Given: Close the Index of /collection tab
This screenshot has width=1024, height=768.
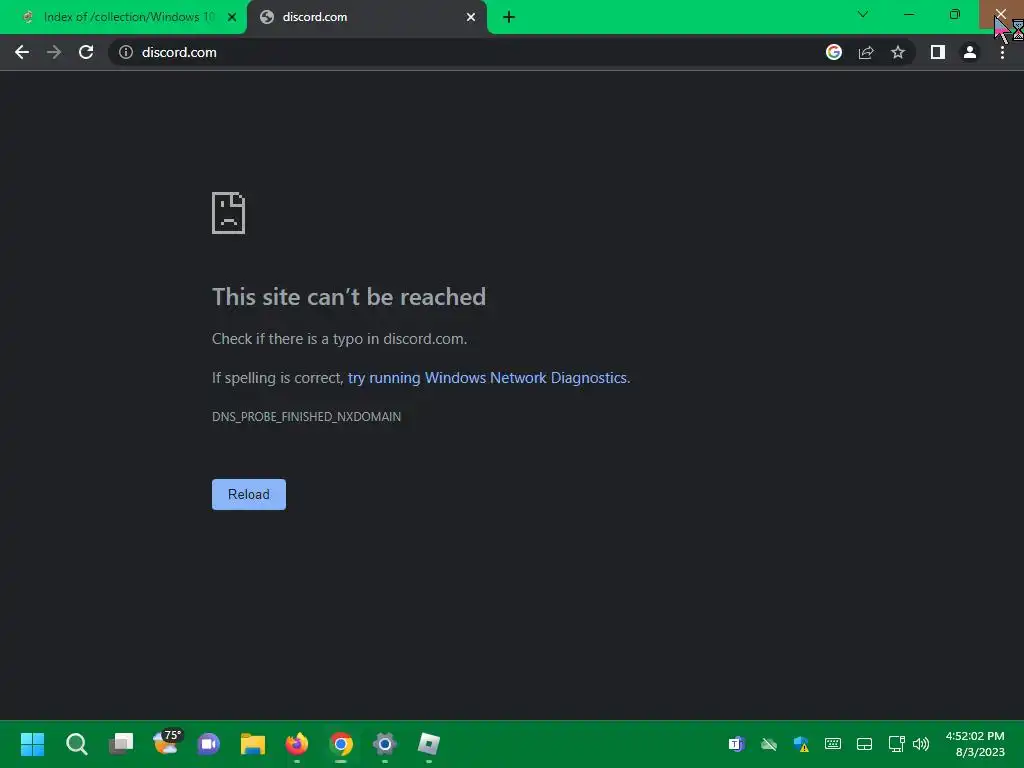Looking at the screenshot, I should coord(232,17).
